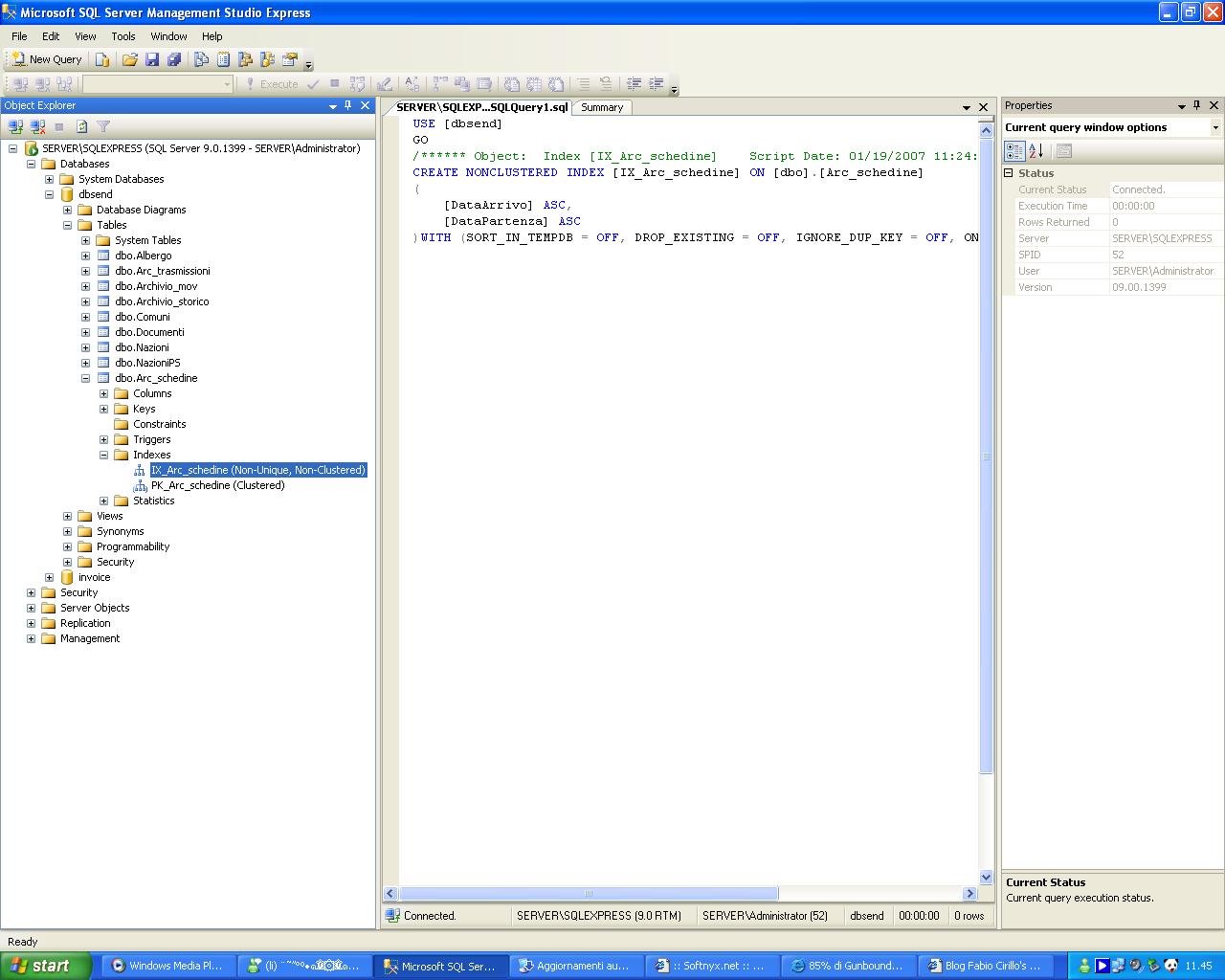Switch to the Summary tab
Image resolution: width=1225 pixels, height=980 pixels.
pyautogui.click(x=602, y=107)
